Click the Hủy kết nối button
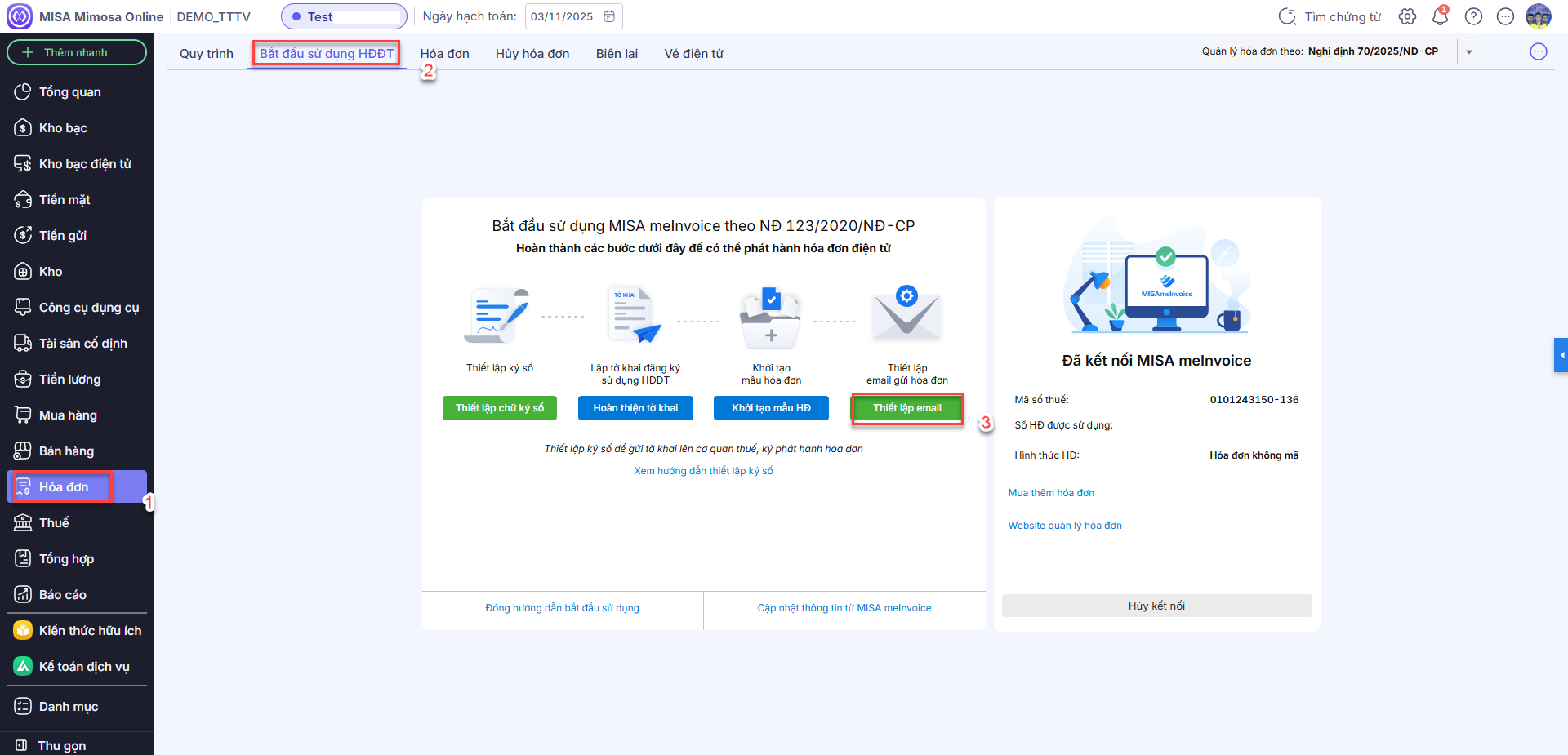This screenshot has width=1568, height=755. (x=1156, y=606)
